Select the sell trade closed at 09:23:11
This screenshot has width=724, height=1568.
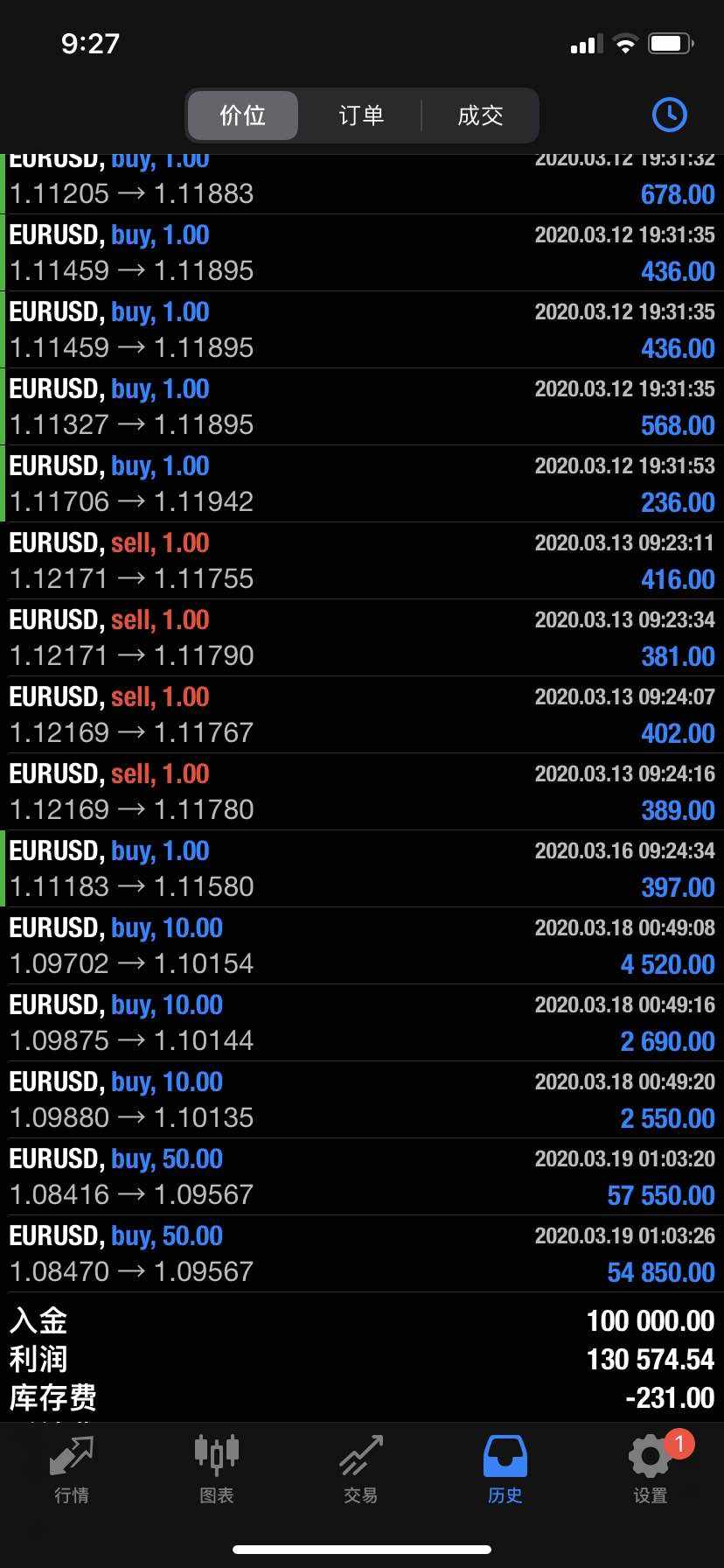(x=362, y=561)
